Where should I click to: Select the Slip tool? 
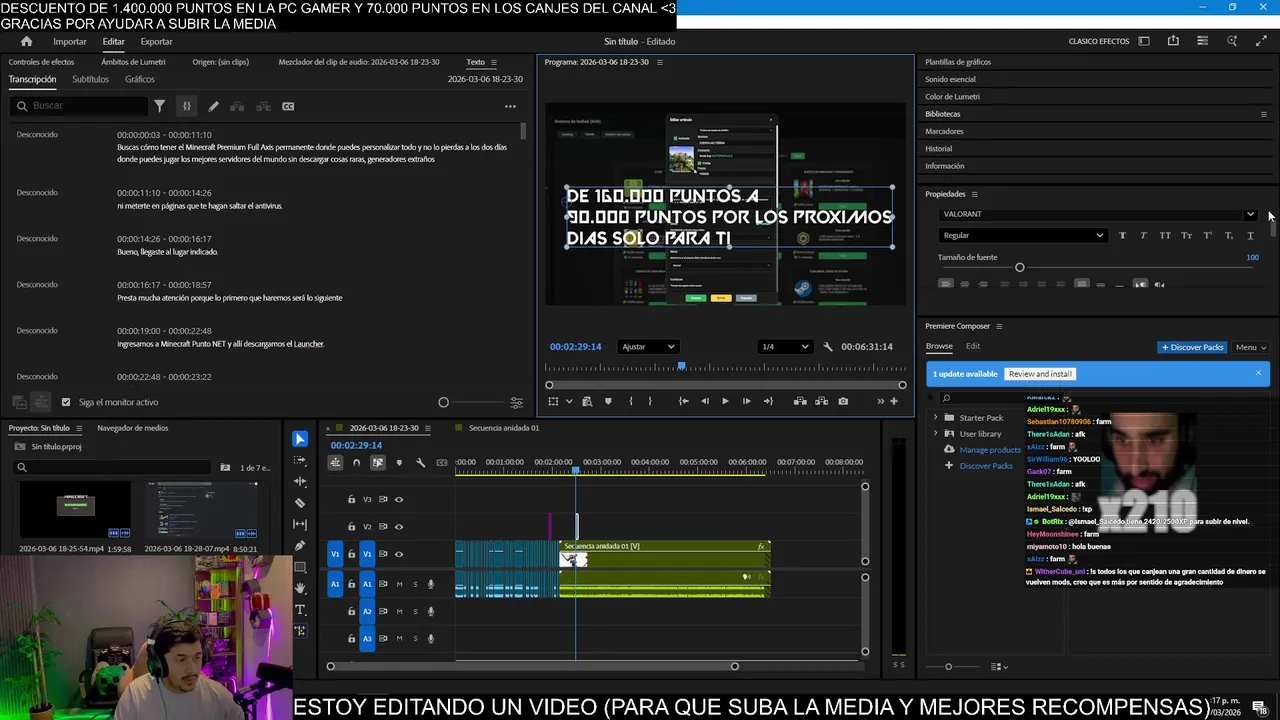300,524
